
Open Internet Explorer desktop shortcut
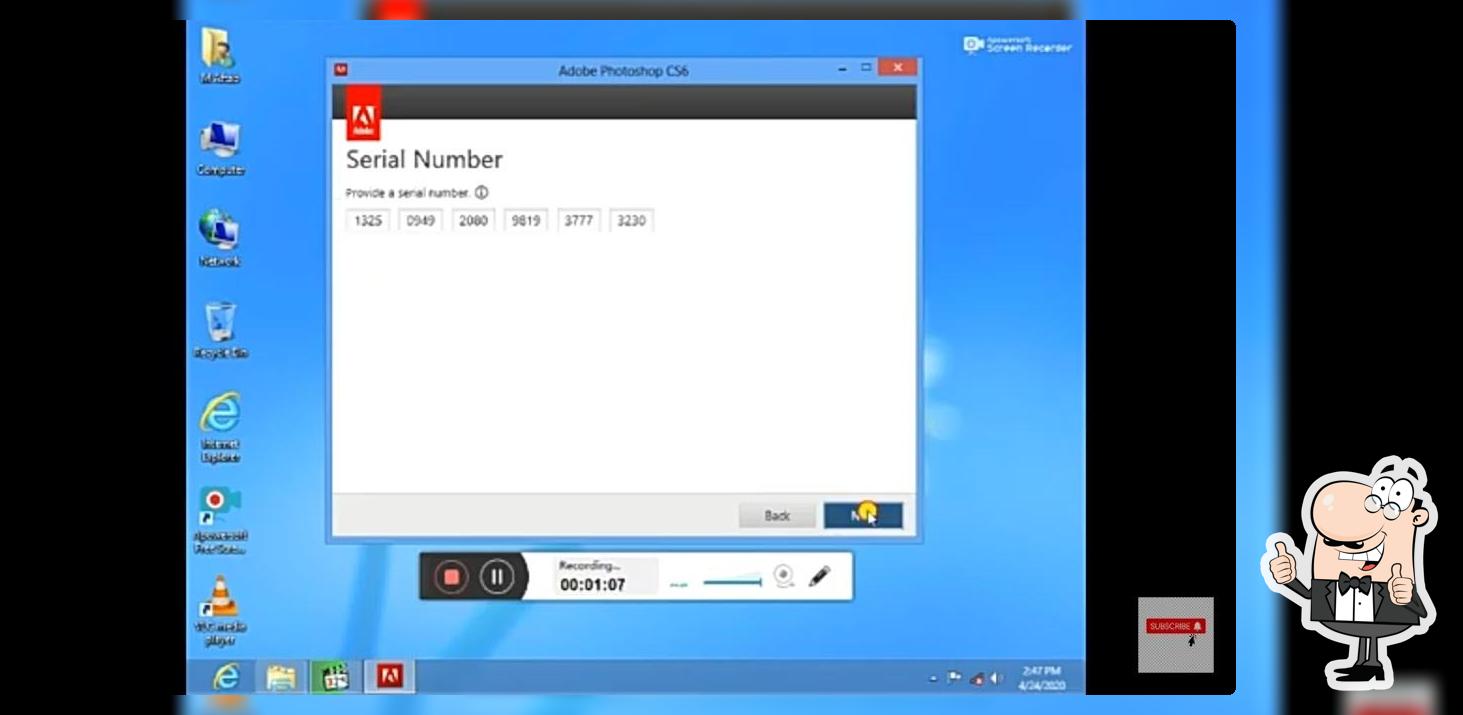click(220, 427)
